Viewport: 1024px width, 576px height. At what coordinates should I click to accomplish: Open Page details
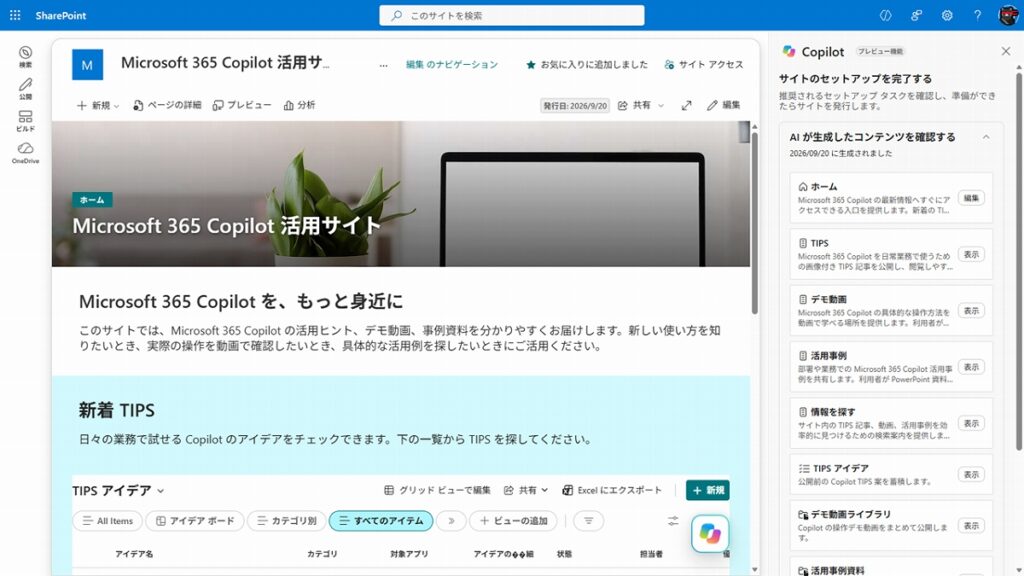point(167,105)
